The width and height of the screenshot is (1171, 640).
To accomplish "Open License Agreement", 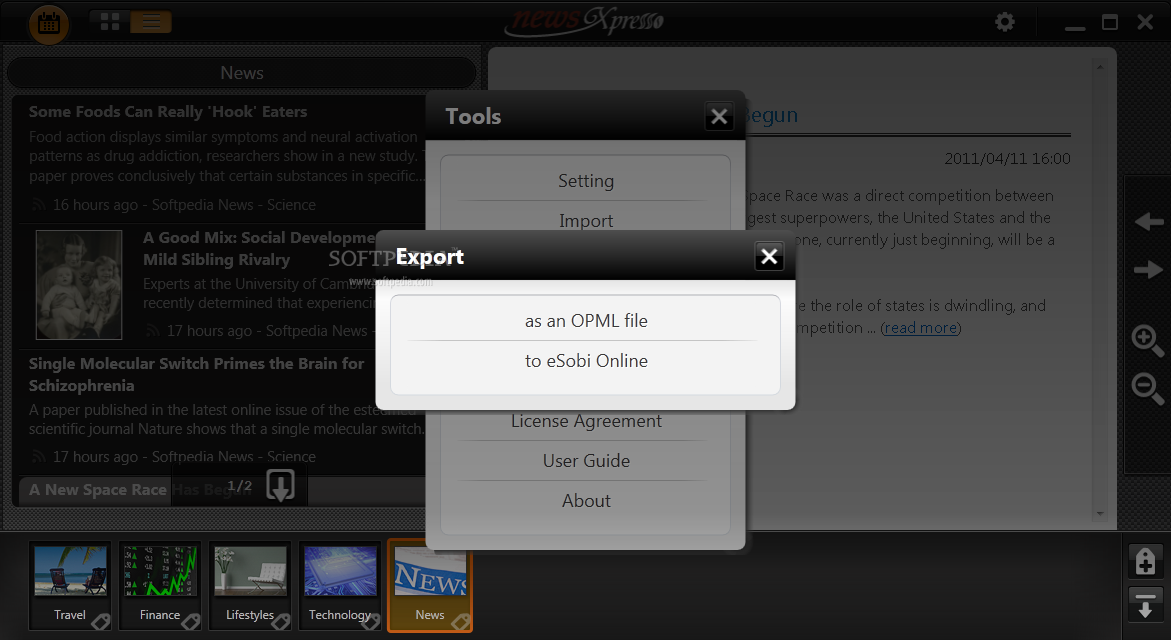I will click(x=586, y=421).
